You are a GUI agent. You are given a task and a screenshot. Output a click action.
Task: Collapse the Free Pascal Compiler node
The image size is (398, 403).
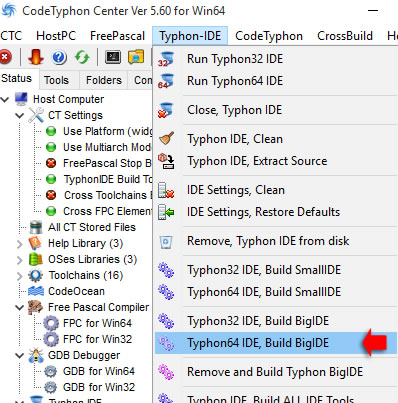click(20, 307)
